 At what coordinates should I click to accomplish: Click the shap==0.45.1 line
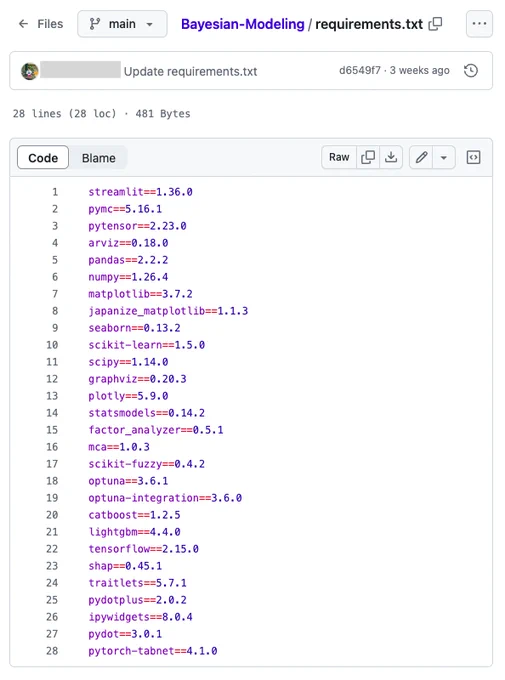(x=125, y=566)
